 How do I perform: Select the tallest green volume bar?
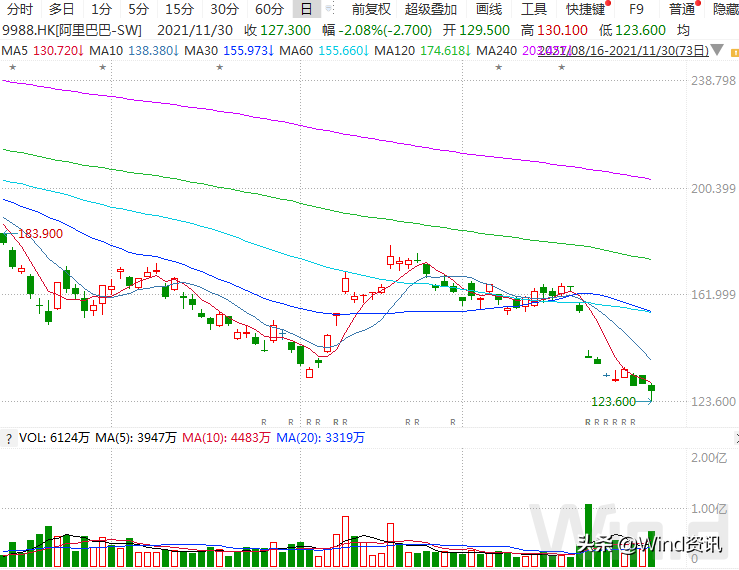[588, 536]
